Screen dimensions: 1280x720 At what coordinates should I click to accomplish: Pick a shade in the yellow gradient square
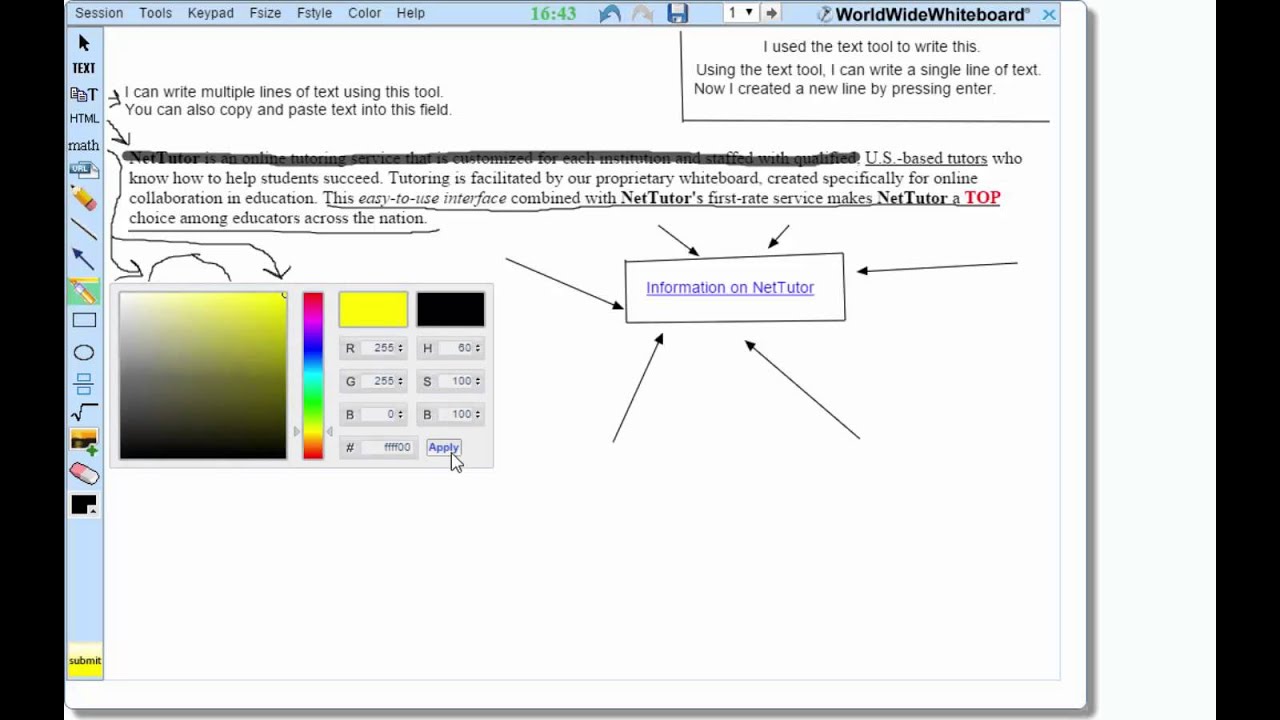[x=203, y=376]
